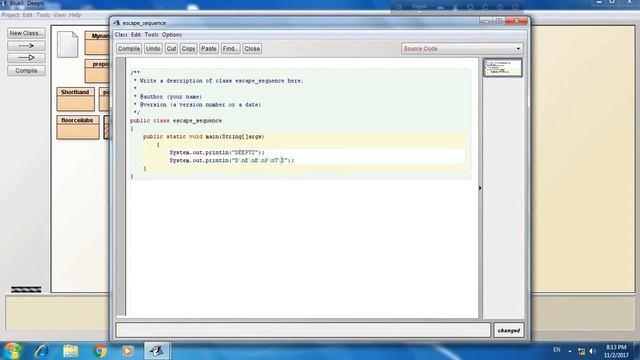Image resolution: width=640 pixels, height=360 pixels.
Task: Open the editor Edit menu
Action: [136, 35]
